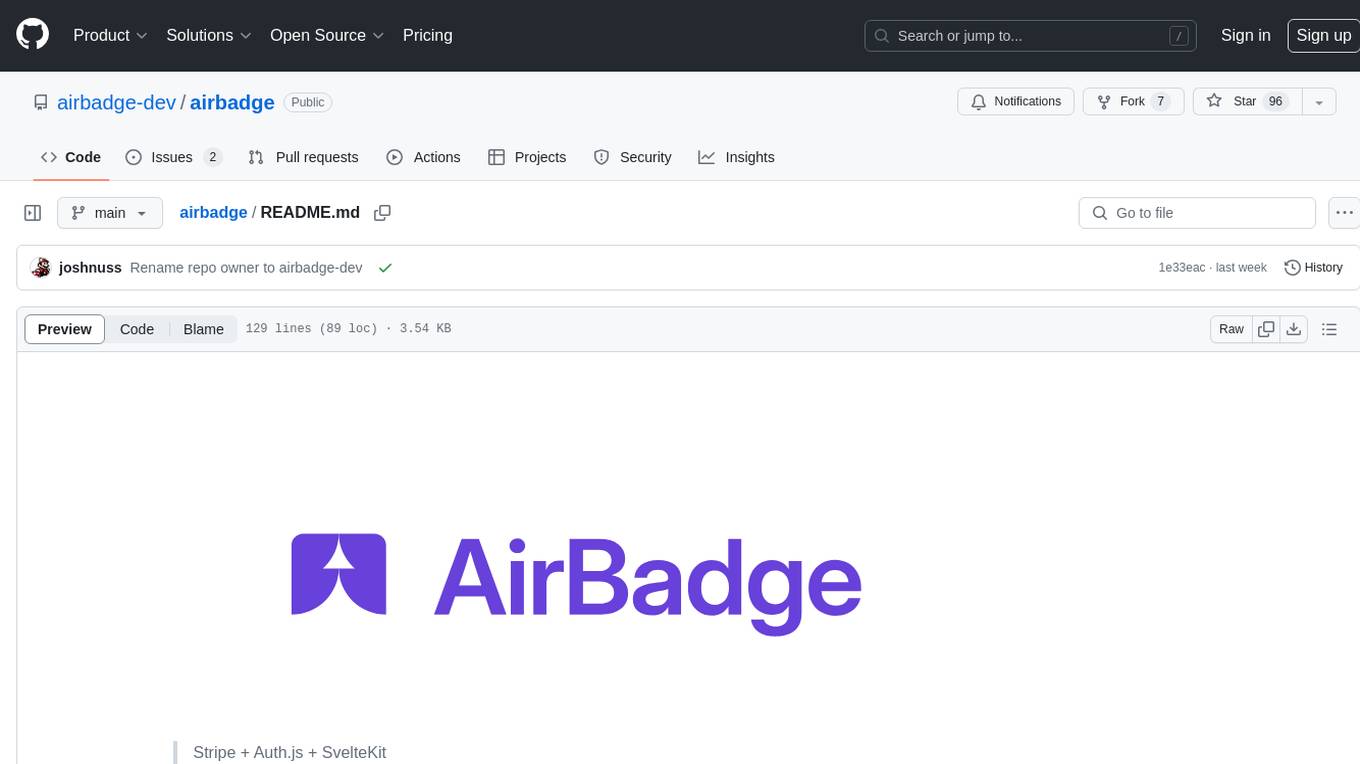
Task: Open joshnuss profile link
Action: coord(90,268)
